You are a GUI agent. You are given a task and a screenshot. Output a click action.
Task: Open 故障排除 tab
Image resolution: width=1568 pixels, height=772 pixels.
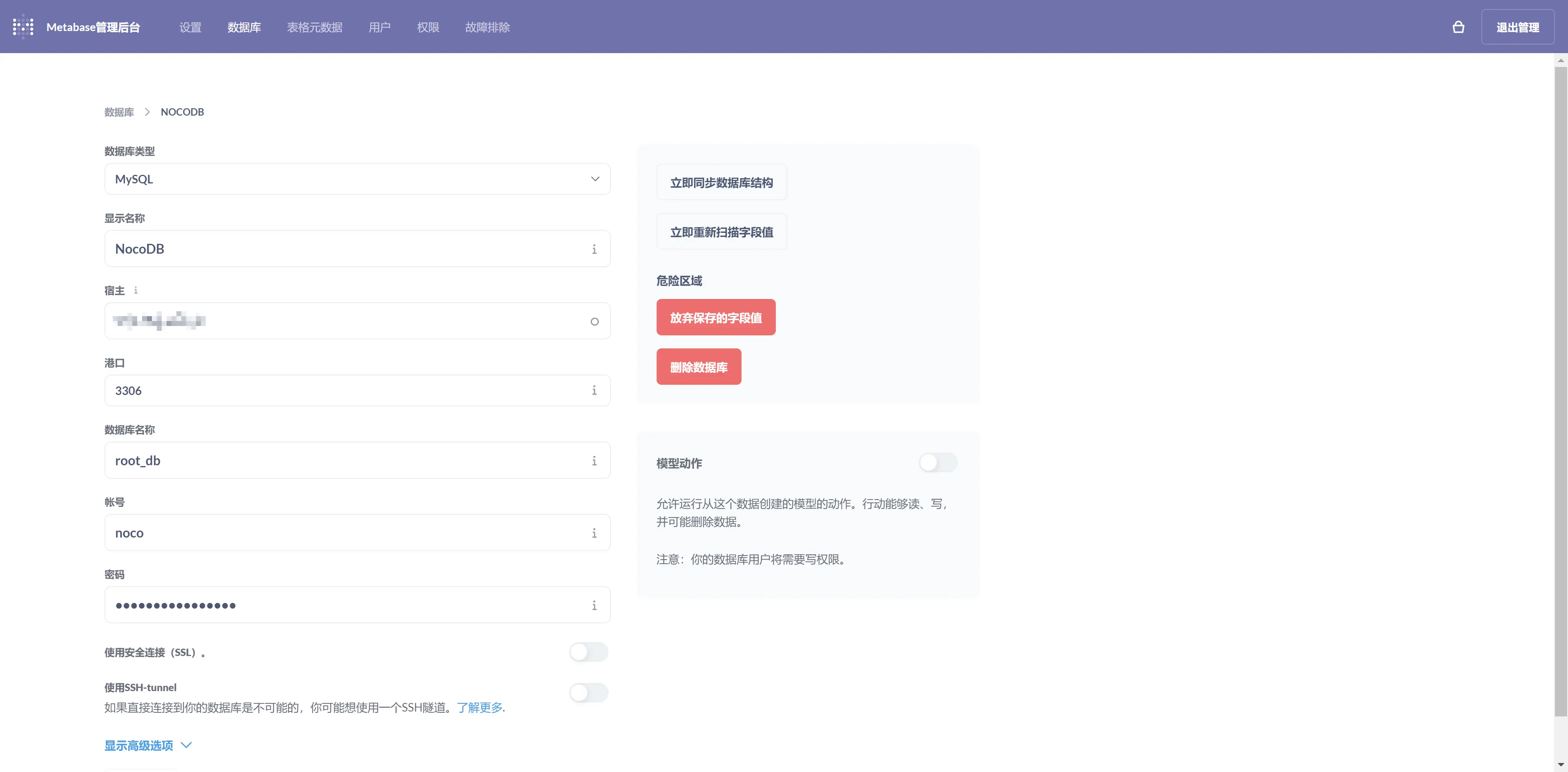tap(488, 27)
